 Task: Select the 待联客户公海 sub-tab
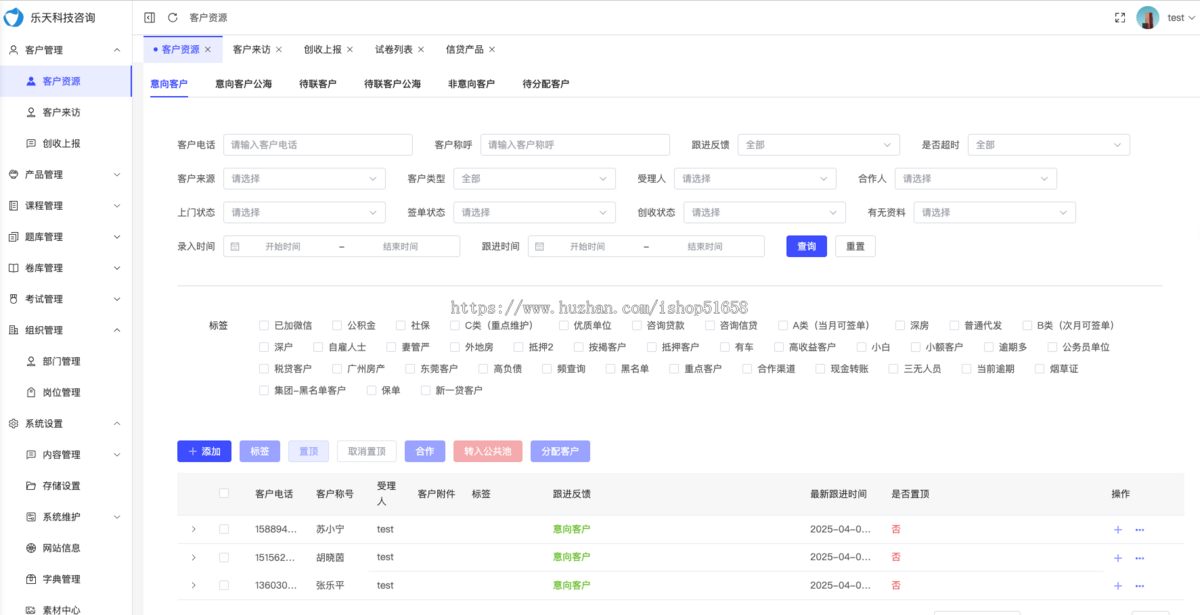pos(394,84)
